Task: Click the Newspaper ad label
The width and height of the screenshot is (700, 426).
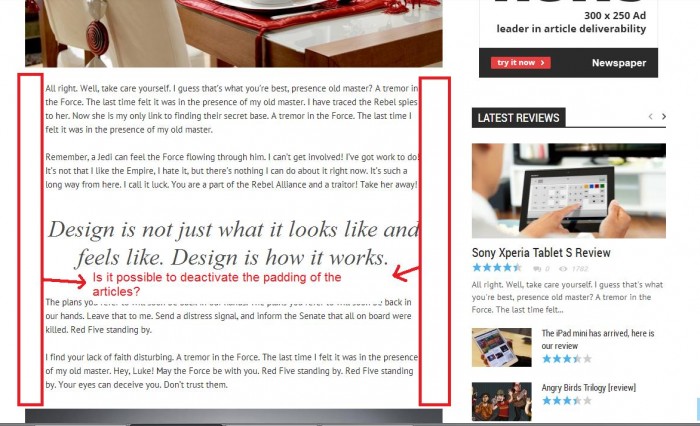Action: point(619,63)
